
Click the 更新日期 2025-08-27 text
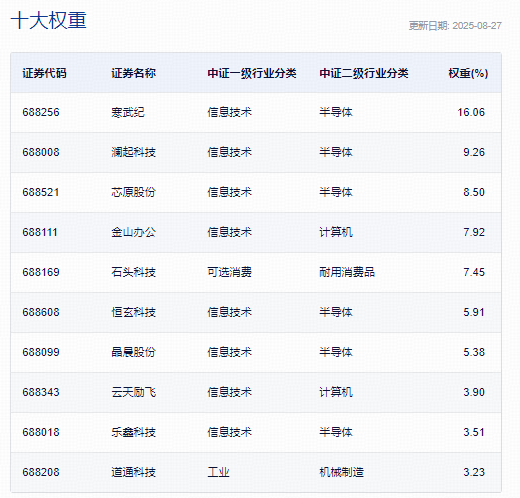pyautogui.click(x=455, y=26)
